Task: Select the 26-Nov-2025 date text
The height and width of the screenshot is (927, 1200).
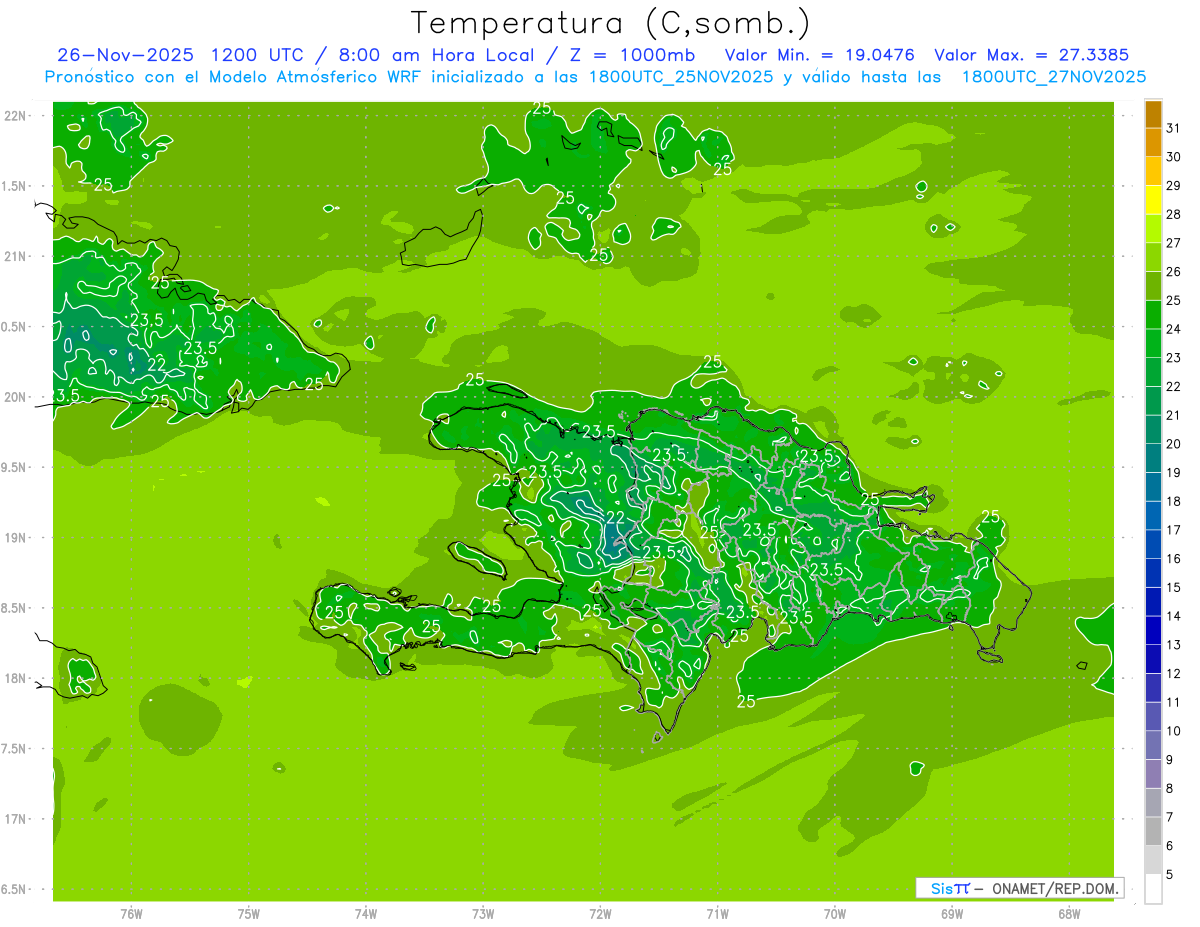Action: coord(124,55)
